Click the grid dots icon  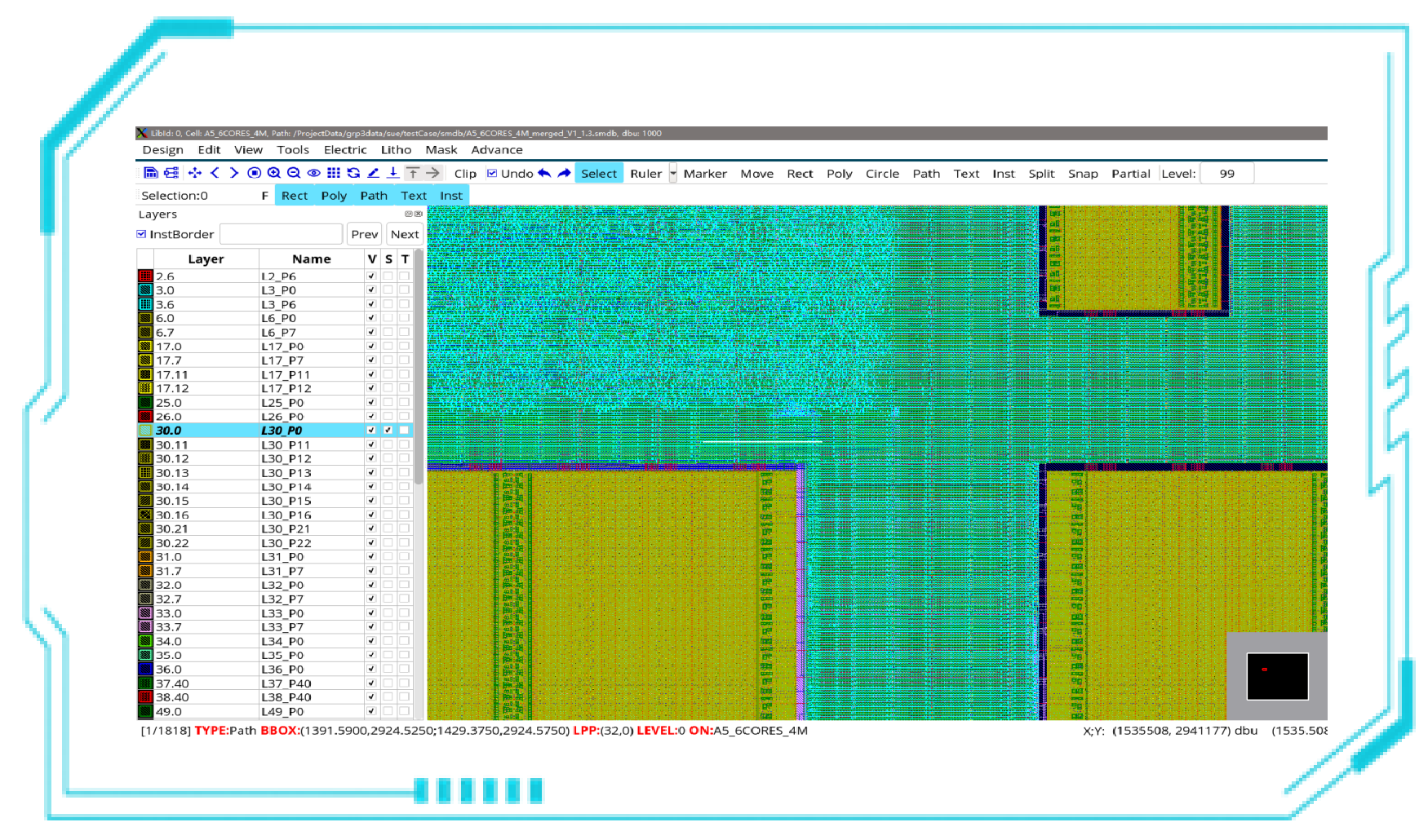coord(334,173)
